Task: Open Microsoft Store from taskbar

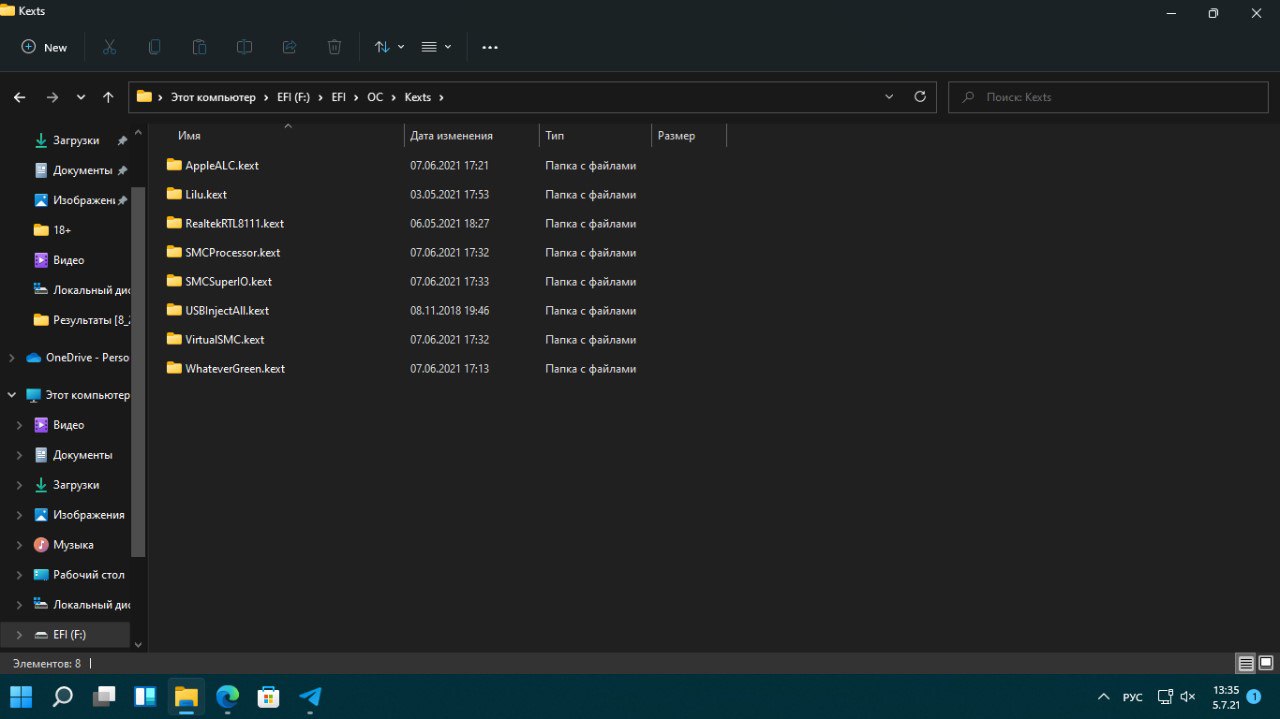Action: (269, 696)
